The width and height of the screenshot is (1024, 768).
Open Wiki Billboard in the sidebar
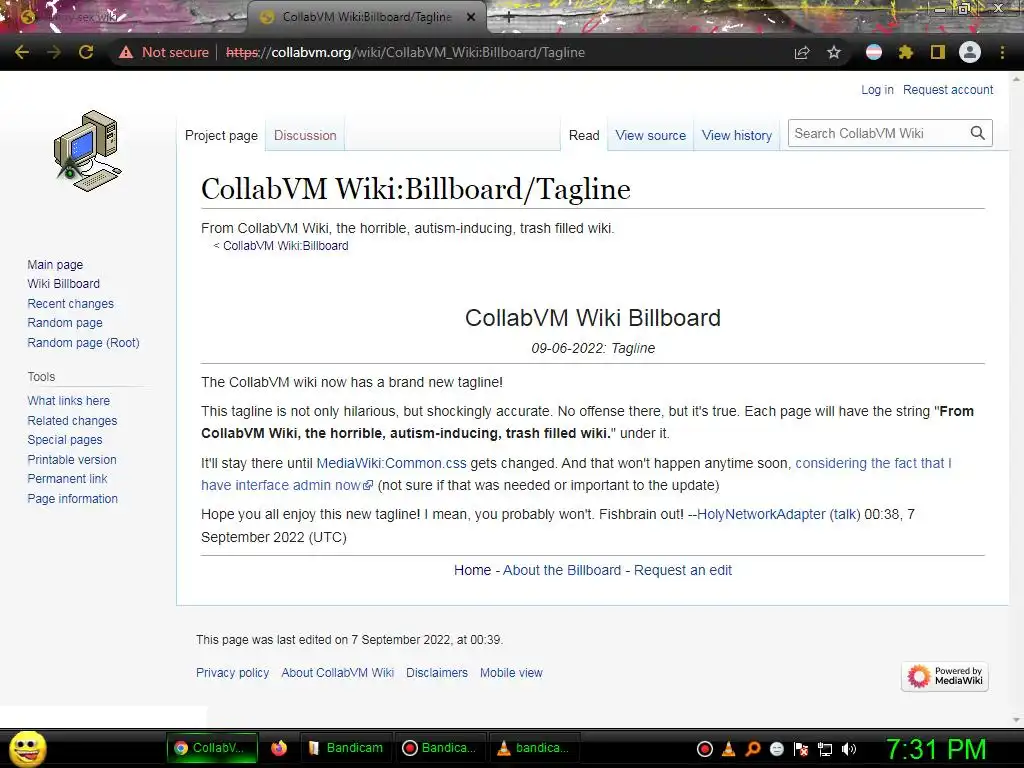[63, 283]
